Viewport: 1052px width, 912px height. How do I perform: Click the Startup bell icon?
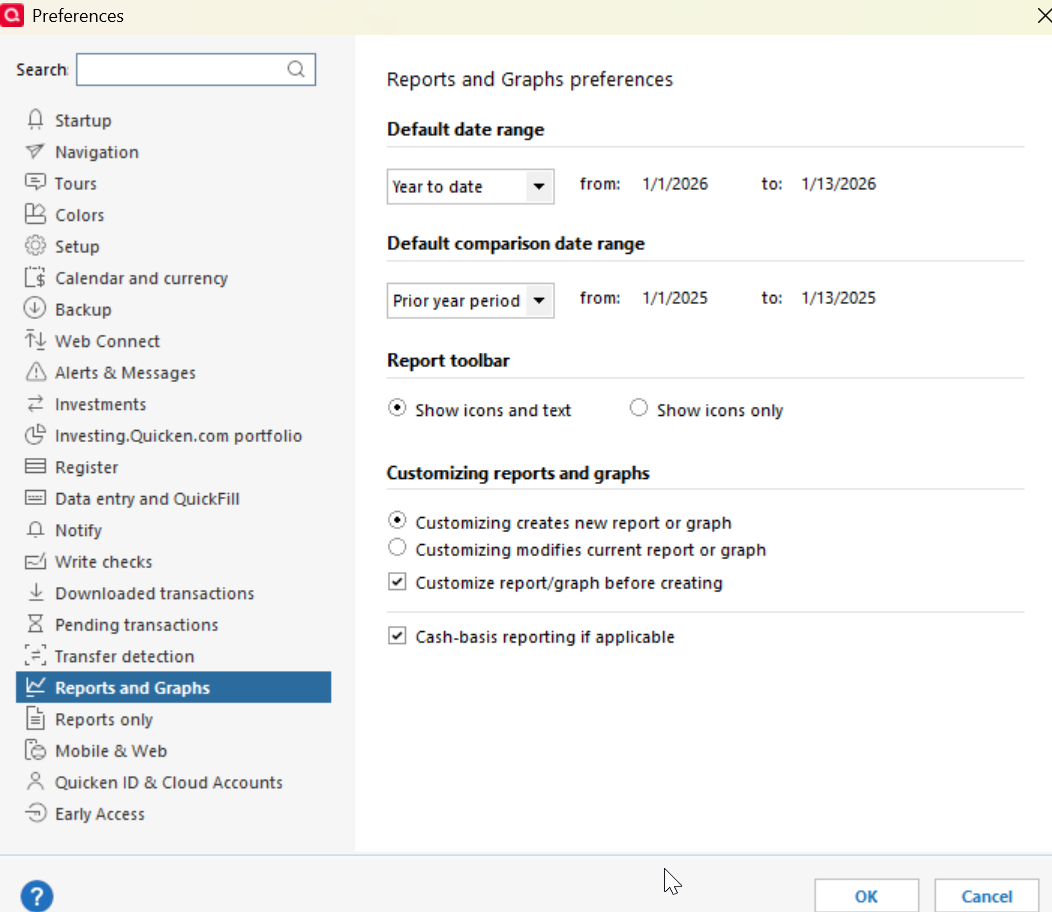point(36,119)
